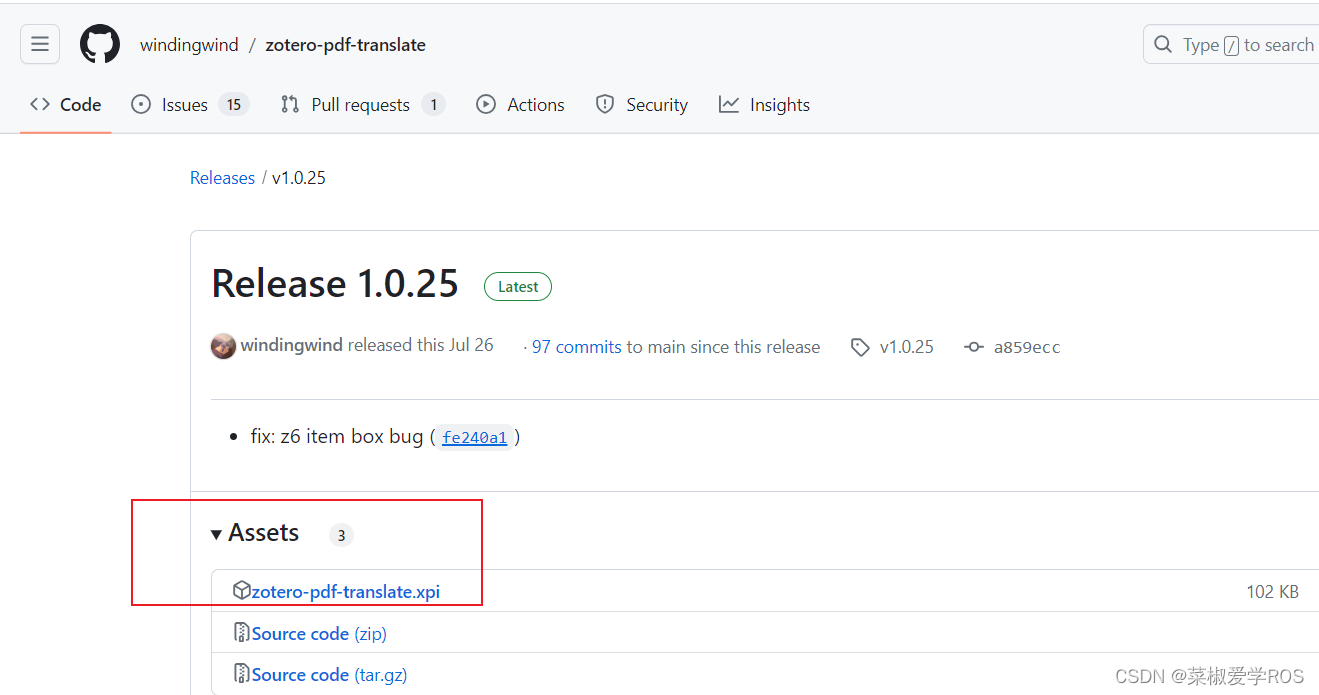Open the windingwind author link in the release byline
This screenshot has height=695, width=1319.
pos(291,345)
